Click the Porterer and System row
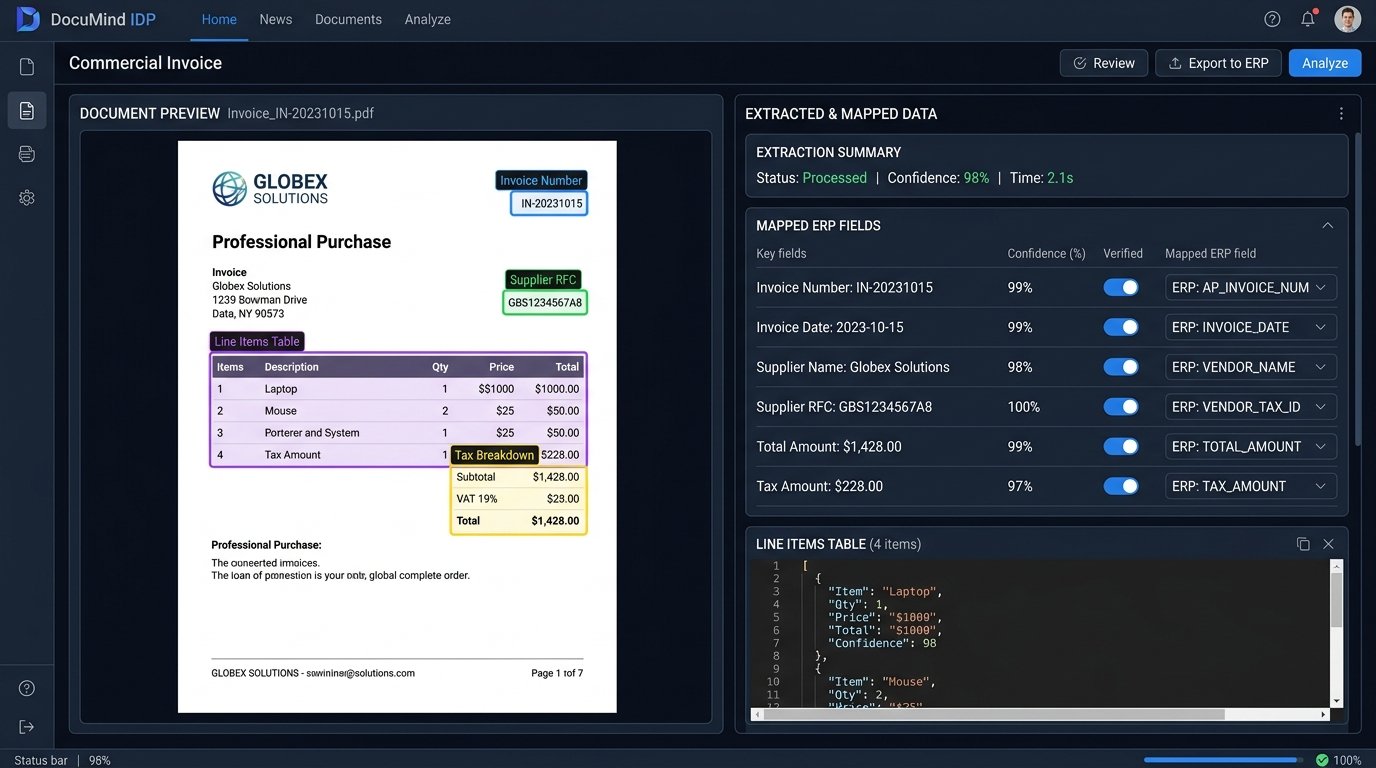The width and height of the screenshot is (1376, 768). pos(398,433)
